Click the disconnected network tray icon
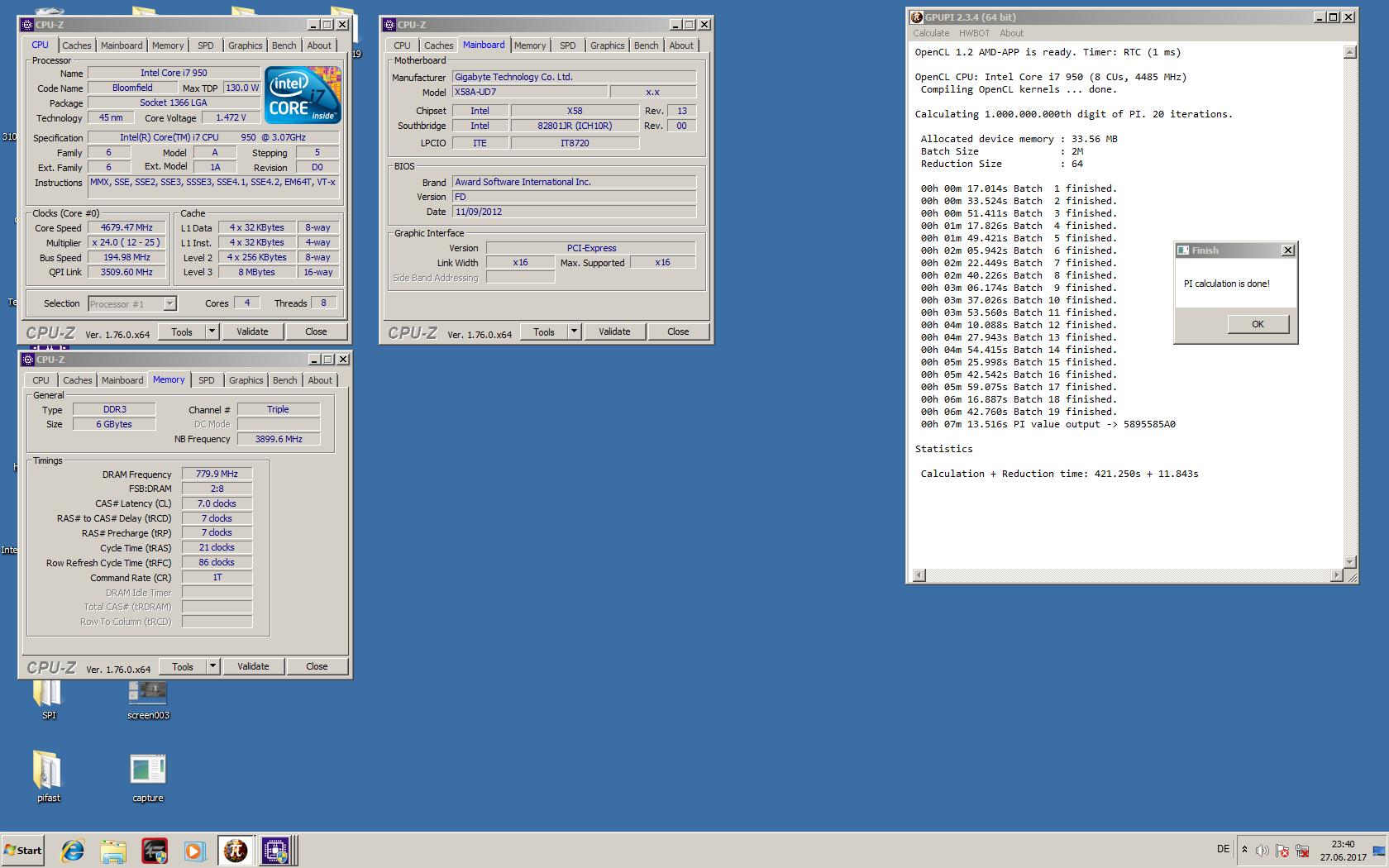 (1302, 850)
